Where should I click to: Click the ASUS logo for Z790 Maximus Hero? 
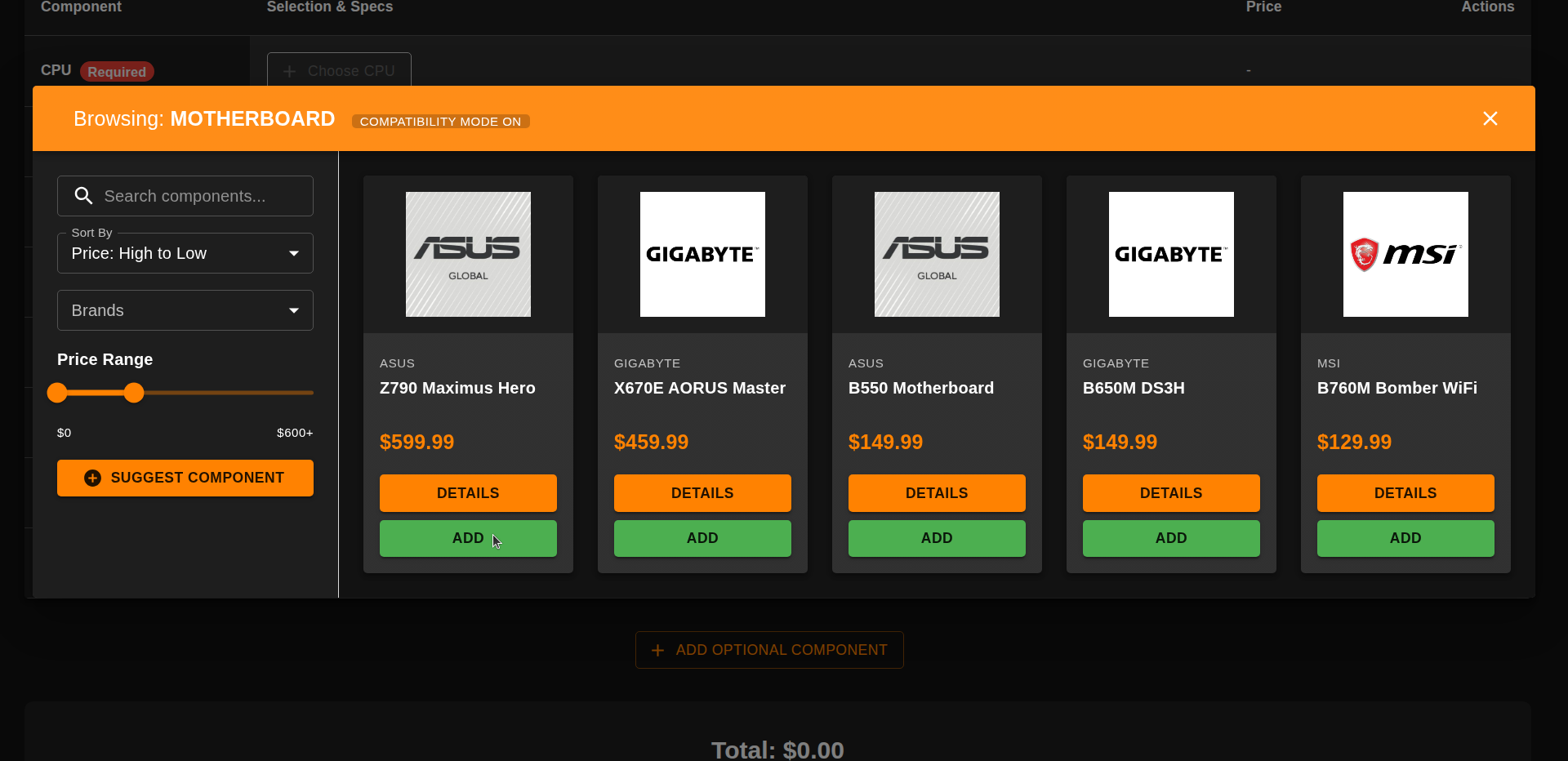(x=468, y=254)
